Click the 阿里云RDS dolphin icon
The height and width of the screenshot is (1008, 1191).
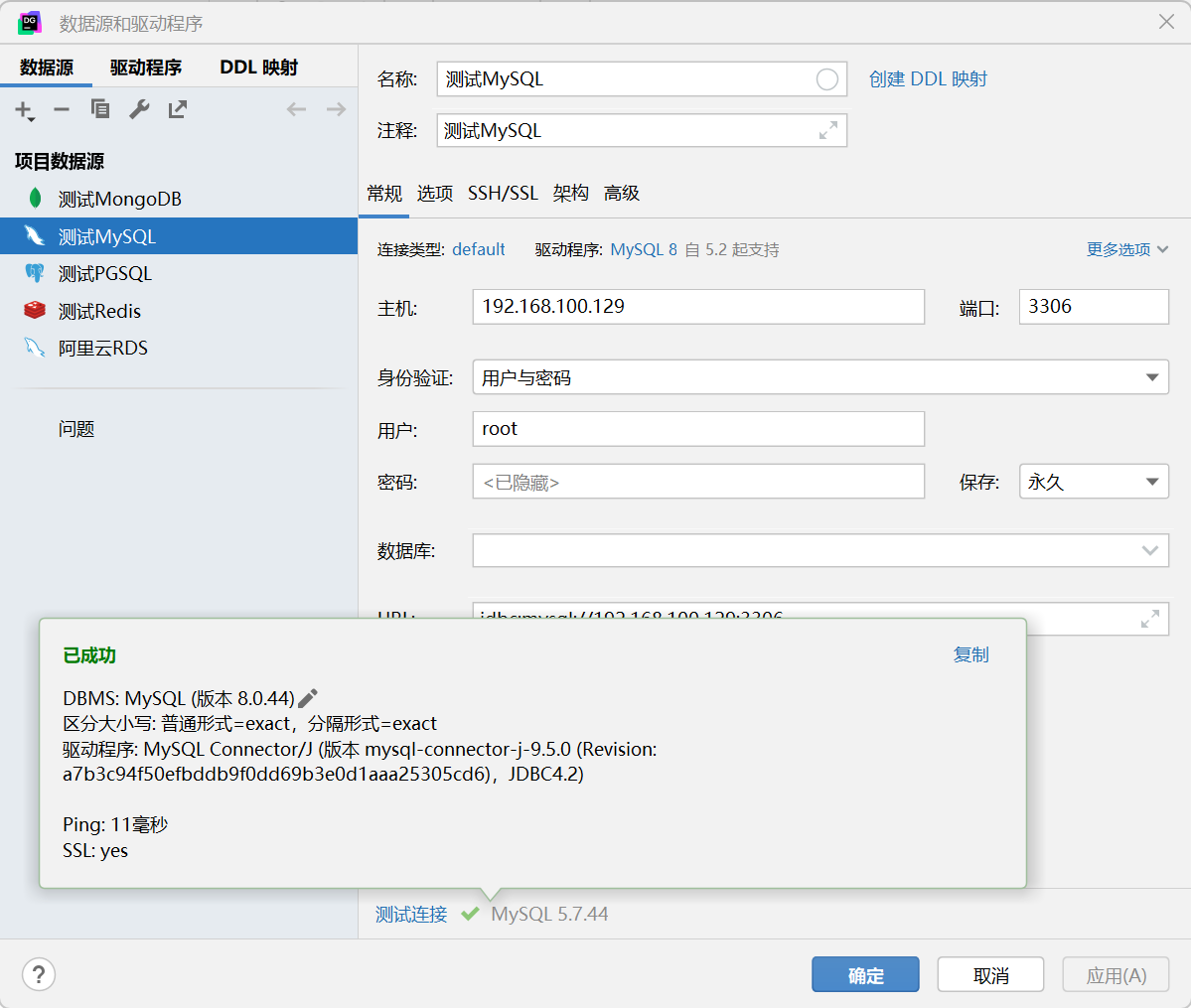34,348
